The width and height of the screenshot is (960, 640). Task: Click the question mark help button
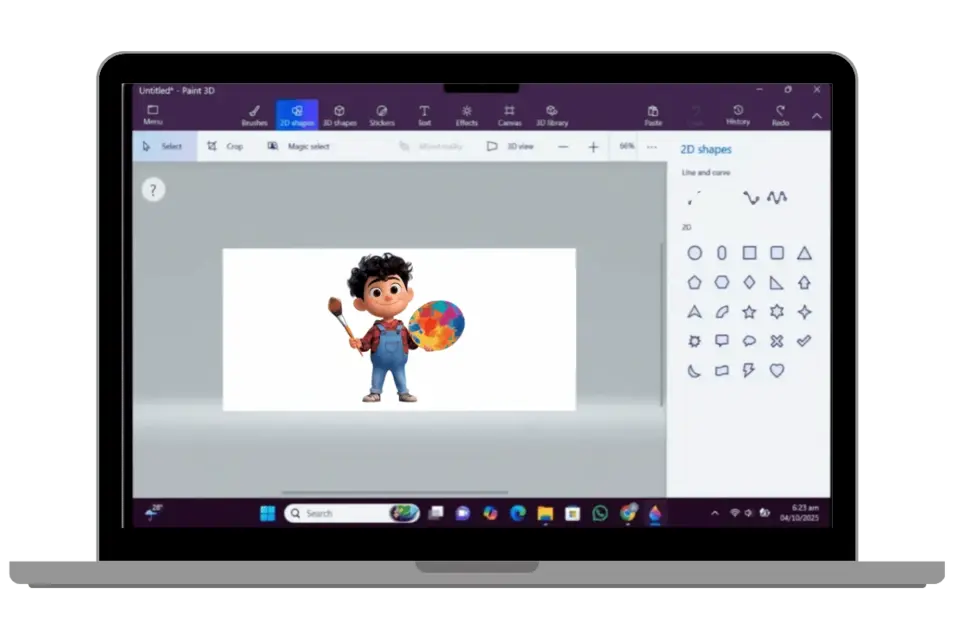pyautogui.click(x=153, y=189)
